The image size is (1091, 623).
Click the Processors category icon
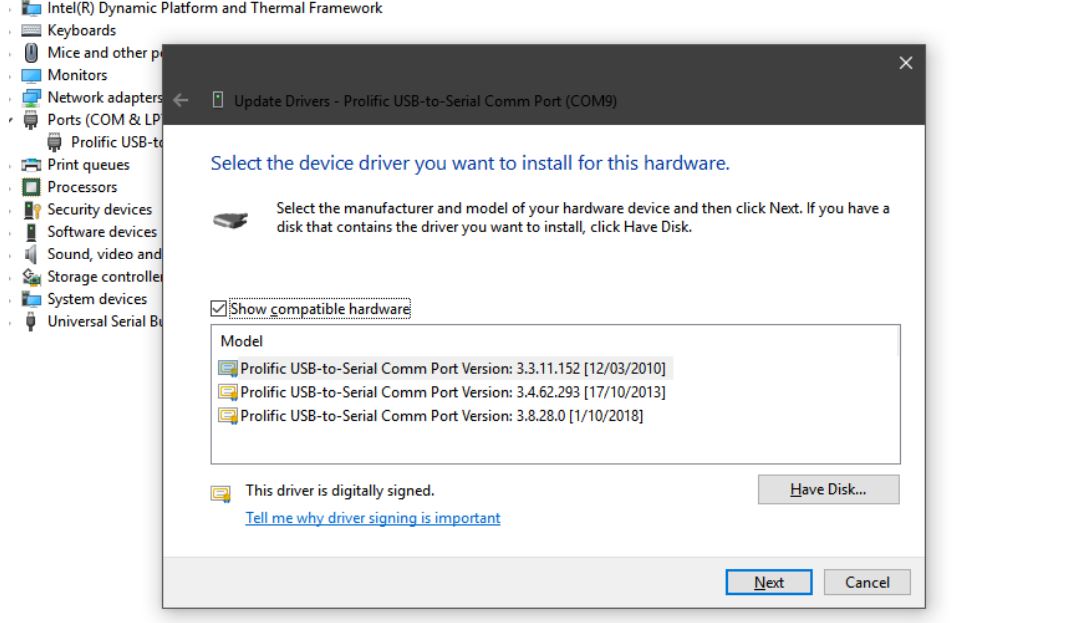click(x=31, y=187)
